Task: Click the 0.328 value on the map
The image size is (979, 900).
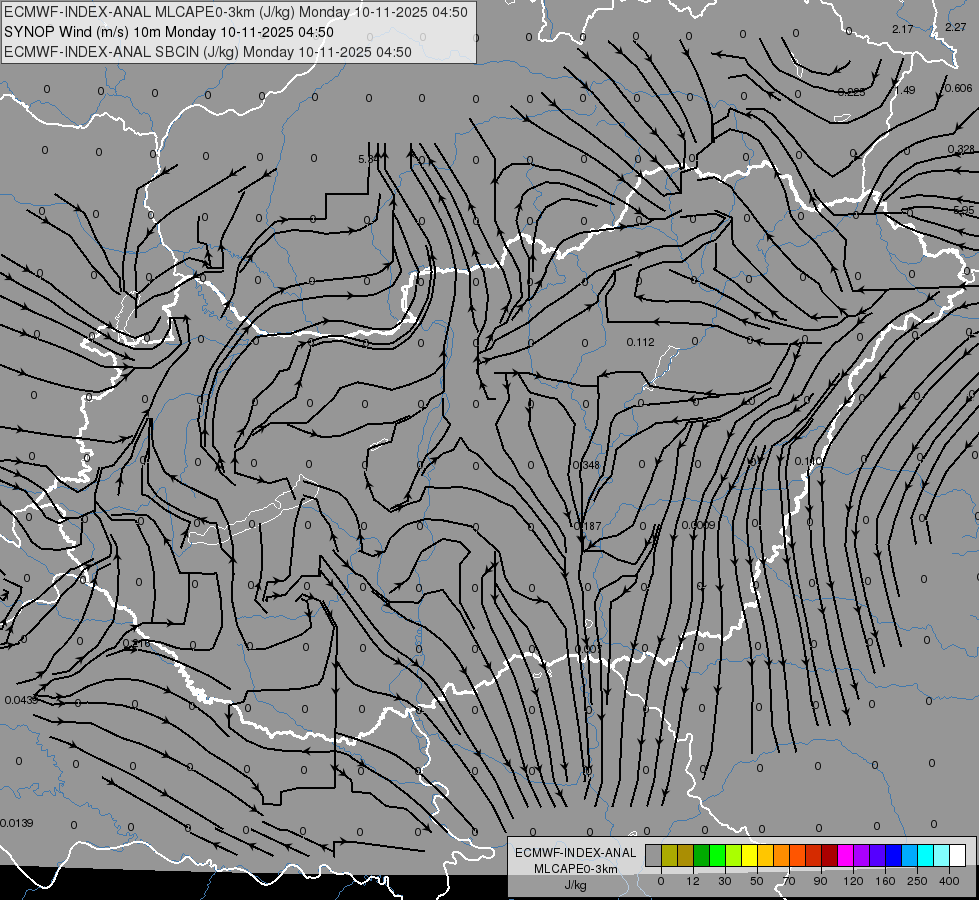Action: coord(961,149)
